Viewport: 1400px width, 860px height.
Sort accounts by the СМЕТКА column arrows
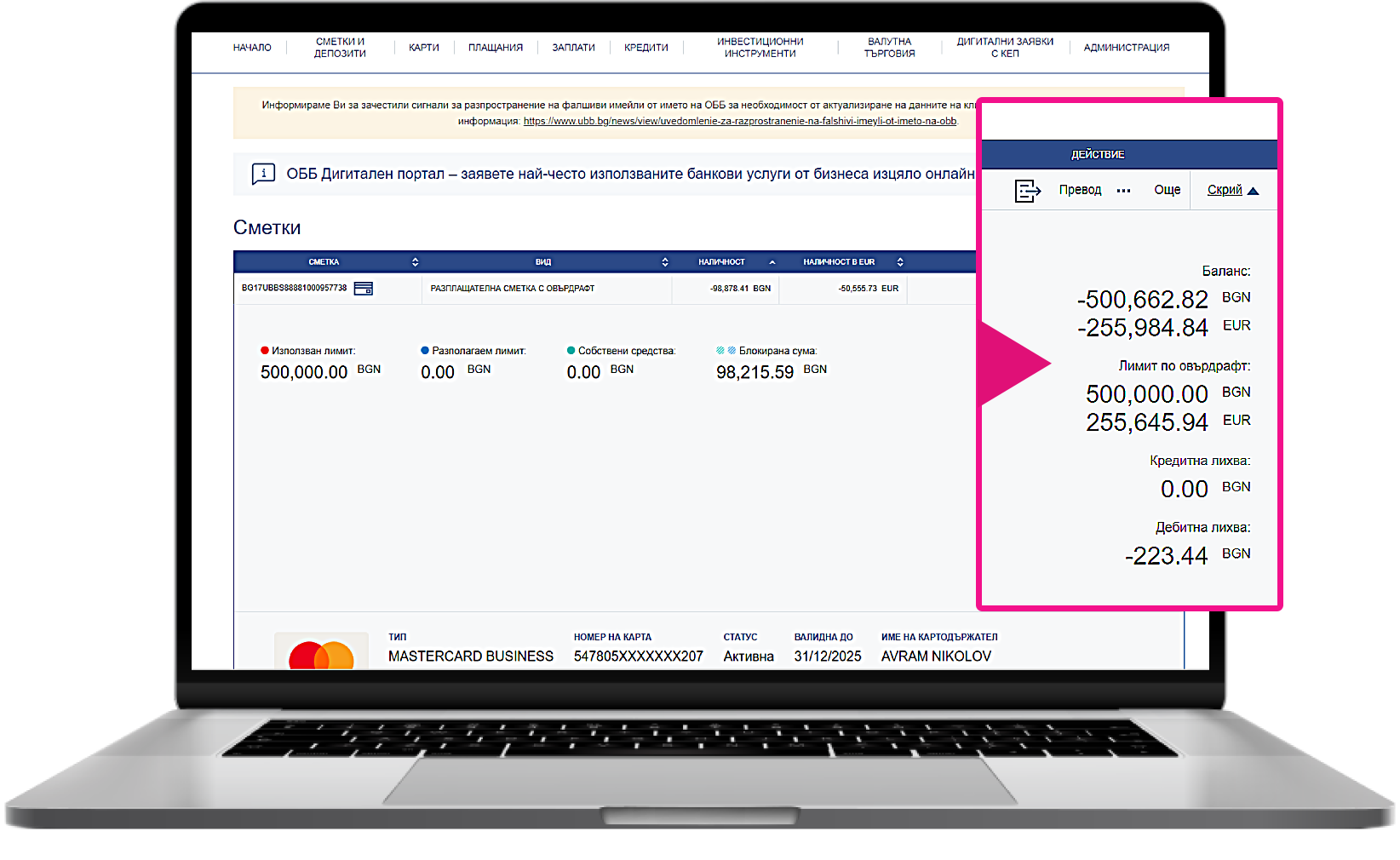coord(415,262)
